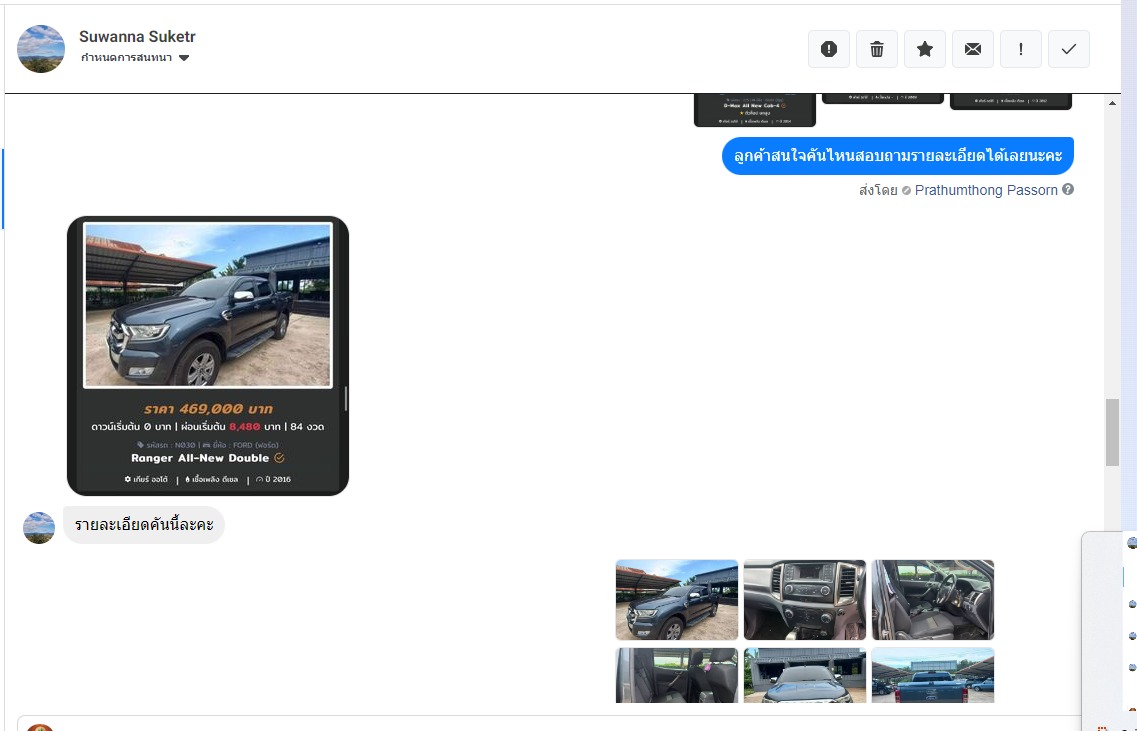Open Suwanna Suketr profile avatar in header
Screen dimensions: 1137x731
click(x=41, y=49)
